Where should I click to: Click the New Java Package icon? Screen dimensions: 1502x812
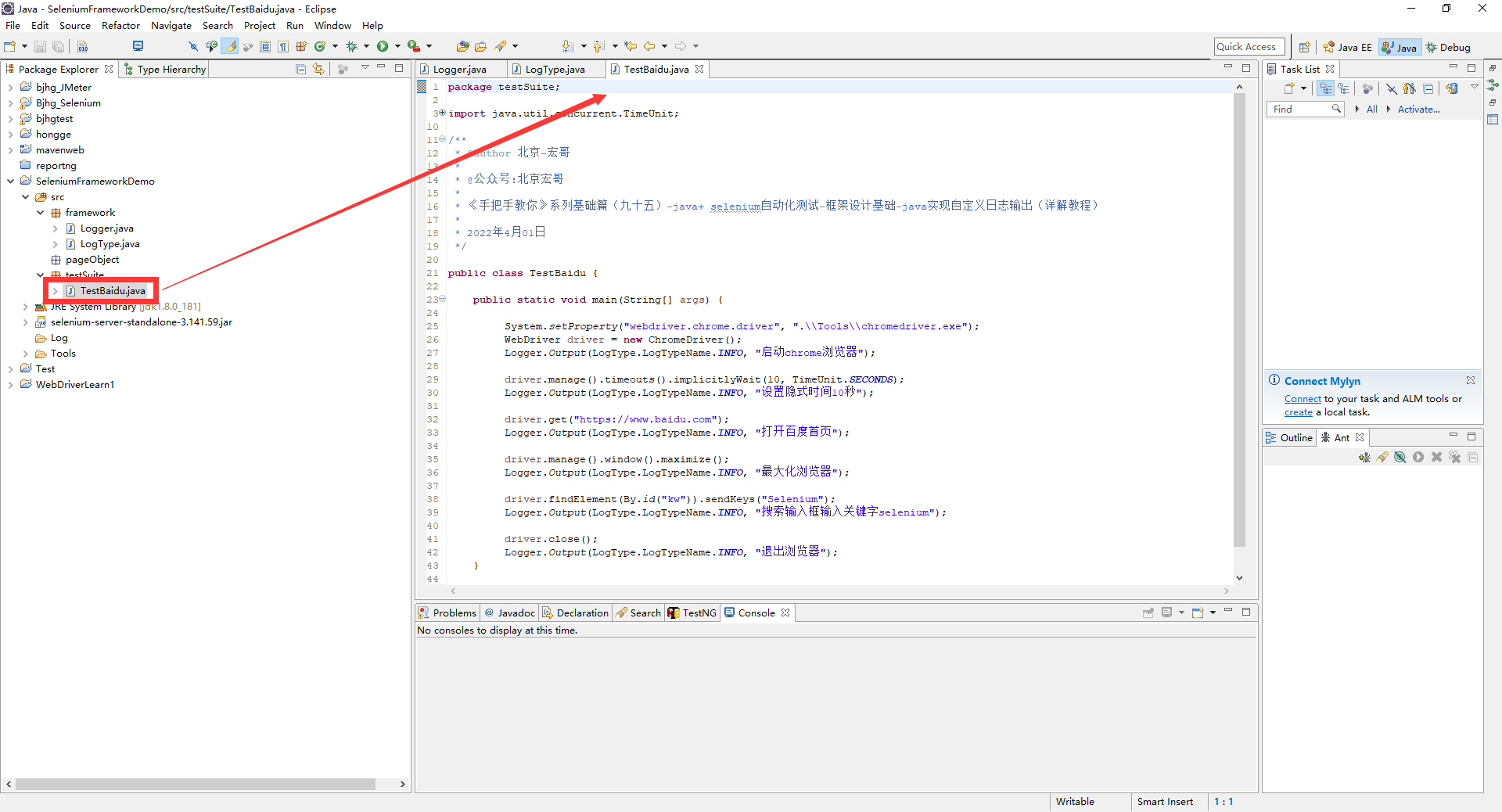coord(301,46)
